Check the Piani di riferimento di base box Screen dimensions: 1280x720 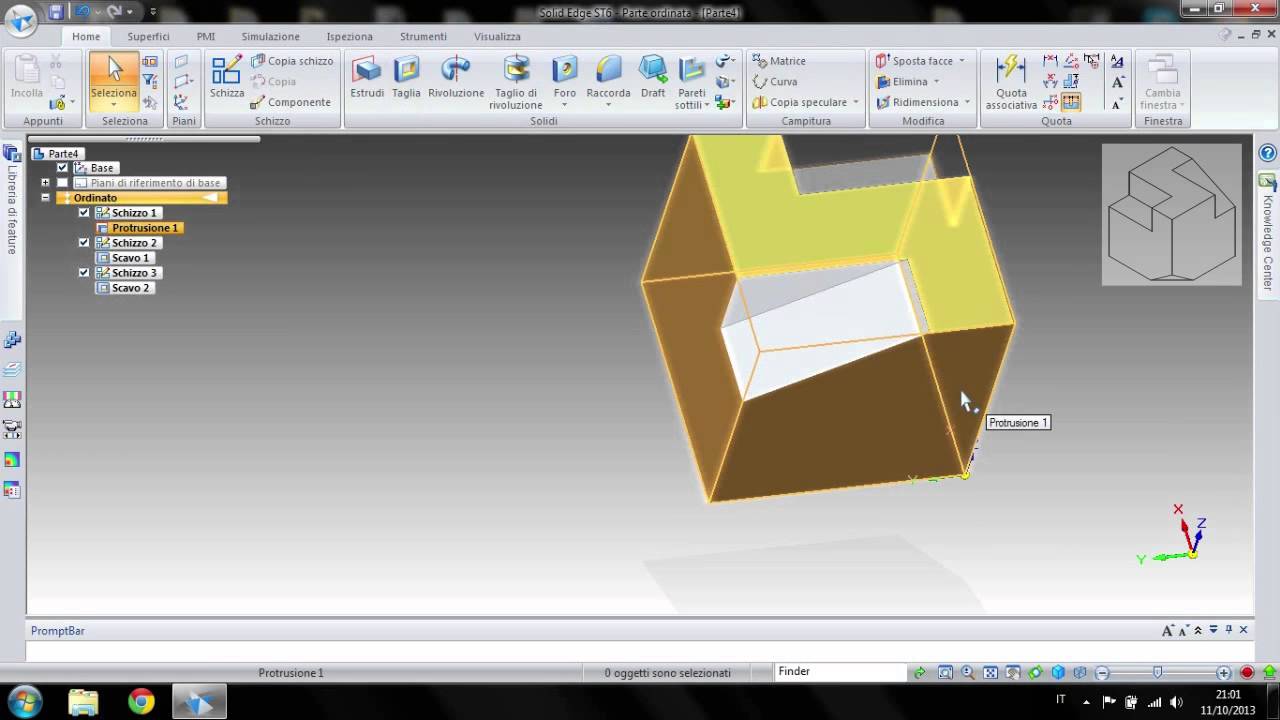pos(62,183)
